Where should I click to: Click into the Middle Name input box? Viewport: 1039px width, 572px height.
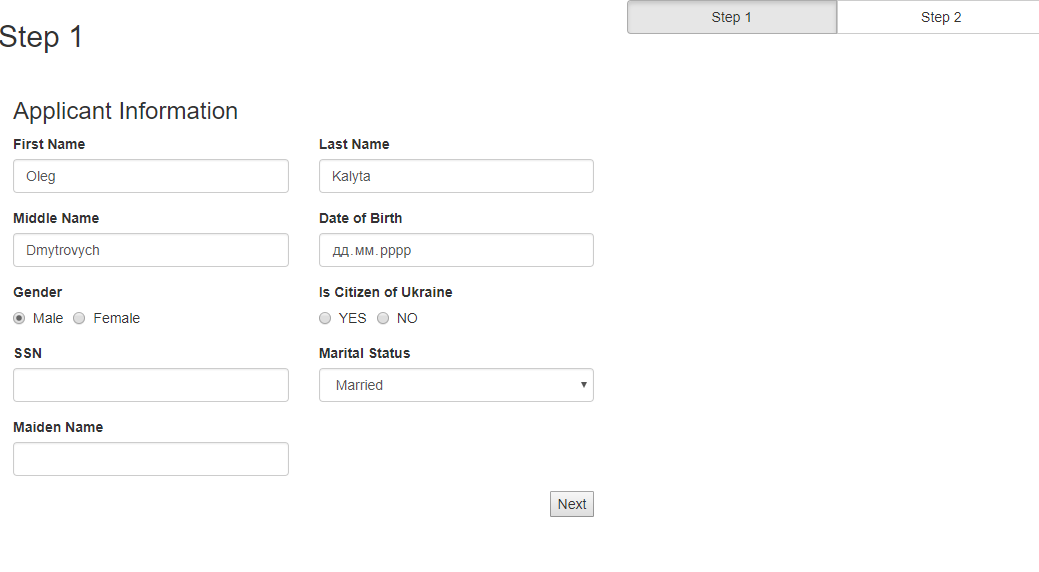[x=151, y=250]
